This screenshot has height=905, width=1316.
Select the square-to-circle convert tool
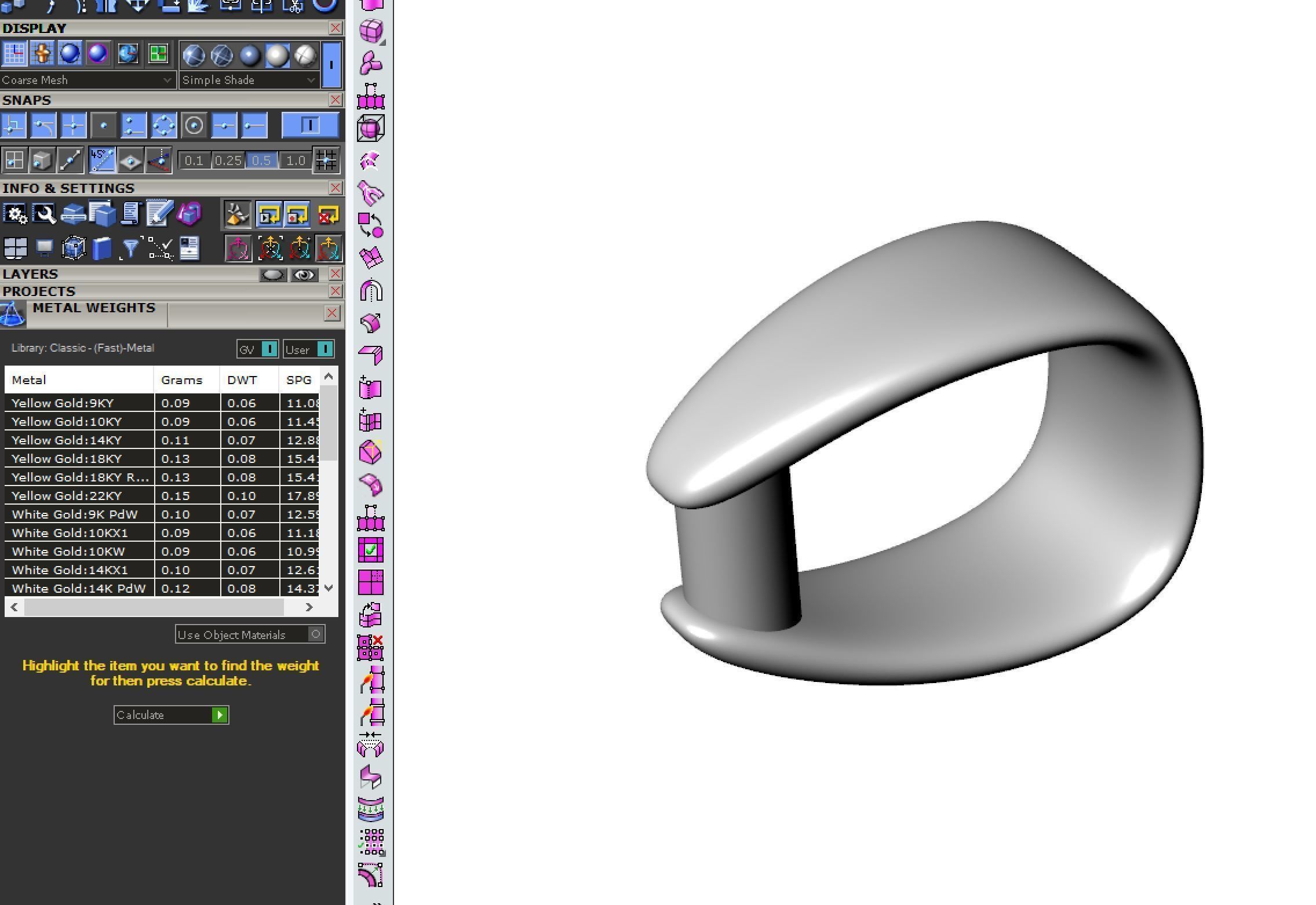tap(371, 225)
